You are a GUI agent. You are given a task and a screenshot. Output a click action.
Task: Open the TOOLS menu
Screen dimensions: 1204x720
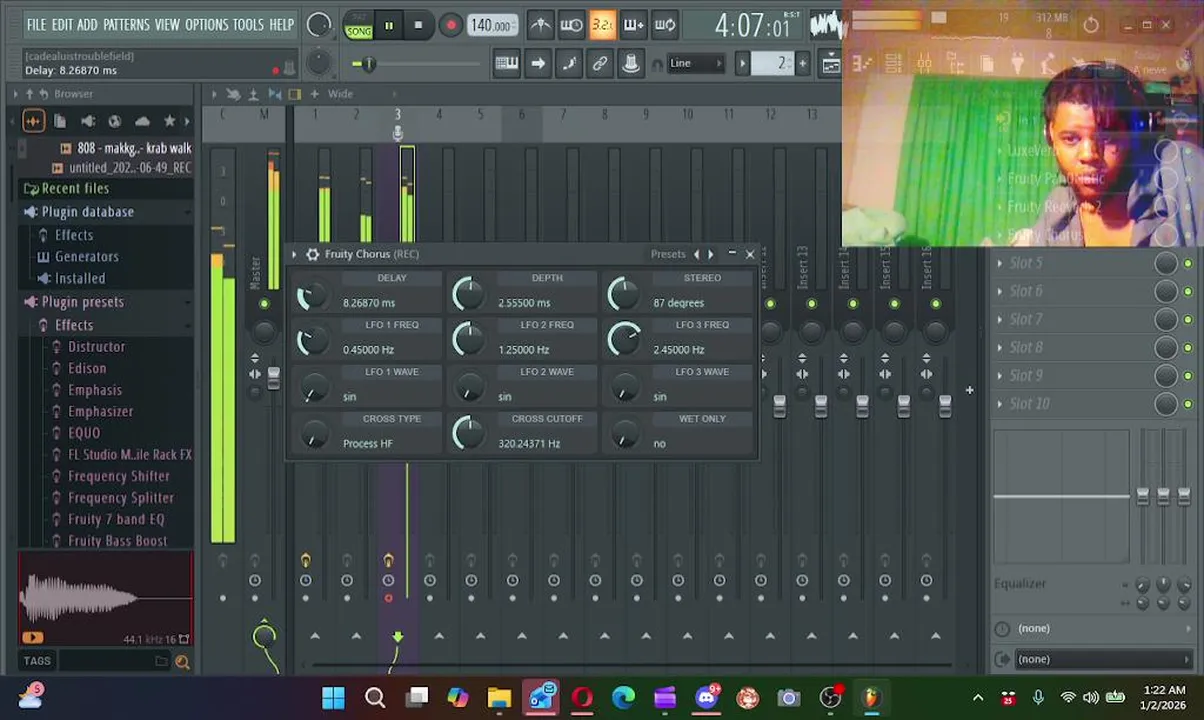[x=248, y=25]
